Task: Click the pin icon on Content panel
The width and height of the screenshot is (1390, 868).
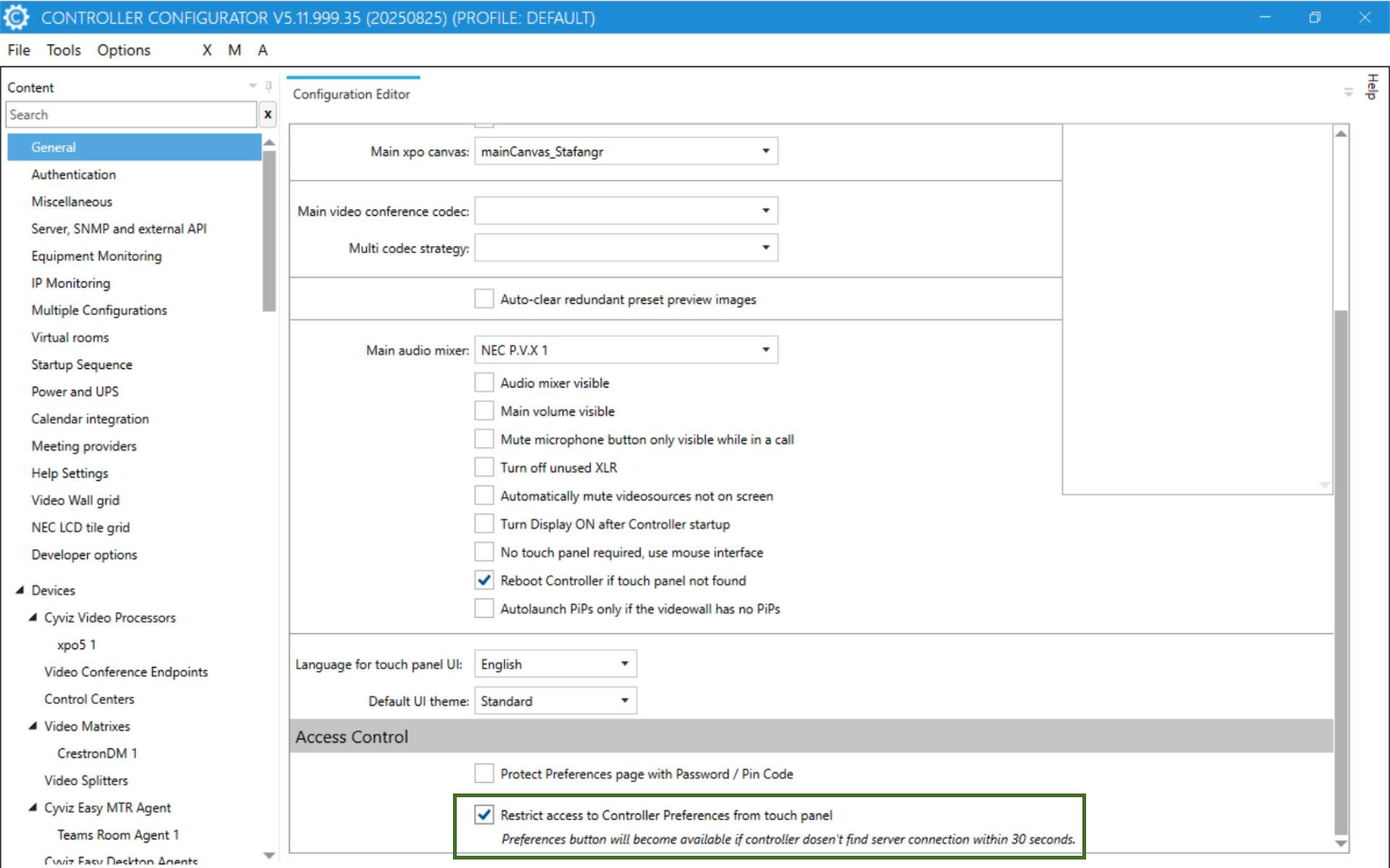Action: (x=269, y=86)
